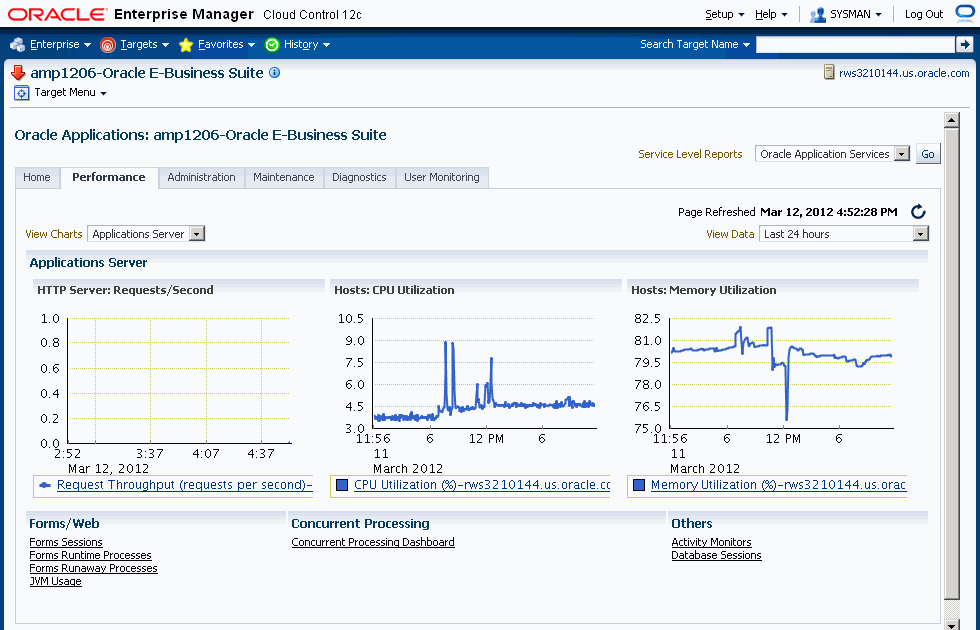Image resolution: width=980 pixels, height=630 pixels.
Task: Go to the Diagnostics tab
Action: pos(359,178)
